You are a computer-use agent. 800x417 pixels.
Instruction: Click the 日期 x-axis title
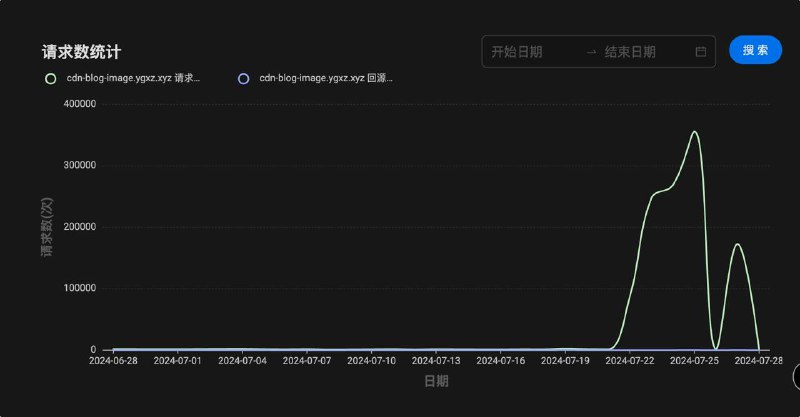[x=436, y=381]
